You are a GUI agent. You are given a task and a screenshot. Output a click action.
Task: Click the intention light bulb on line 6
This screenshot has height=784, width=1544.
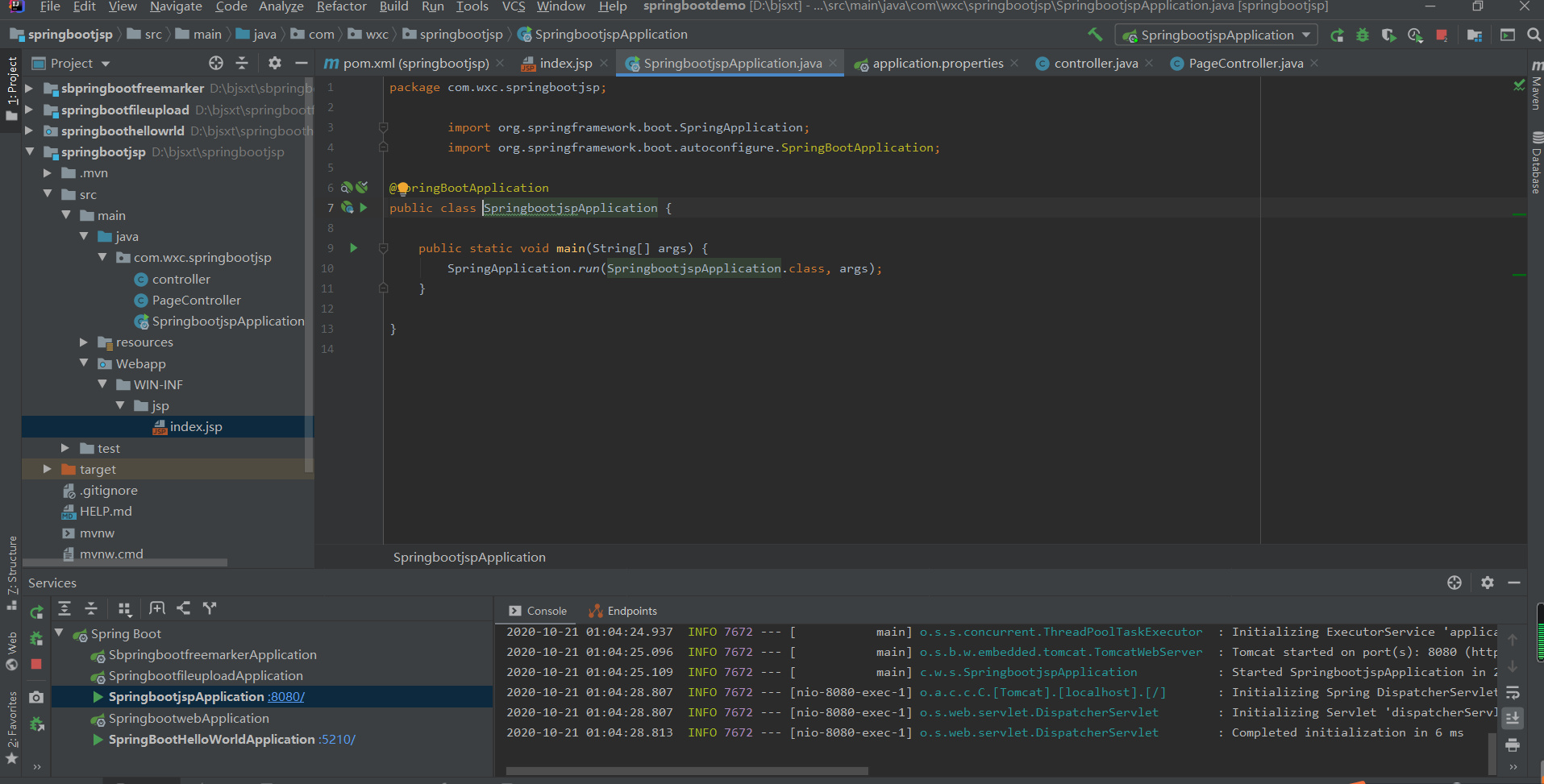(x=402, y=189)
